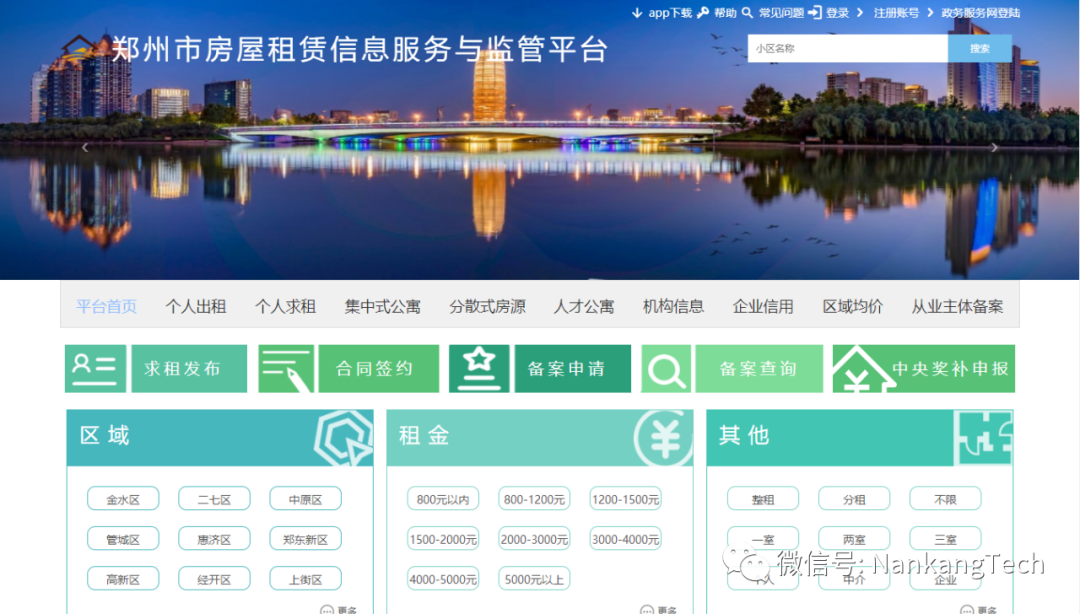Select the 整租 rental type filter

coord(763,499)
